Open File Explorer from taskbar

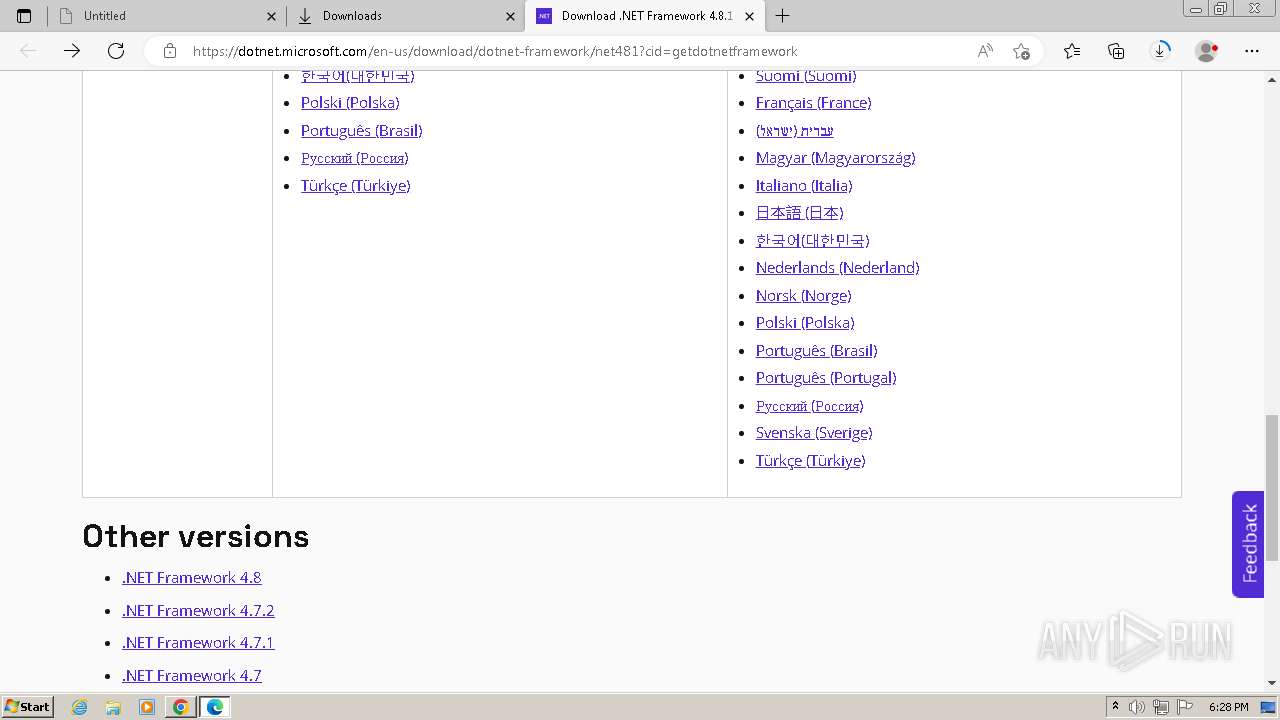click(x=113, y=707)
